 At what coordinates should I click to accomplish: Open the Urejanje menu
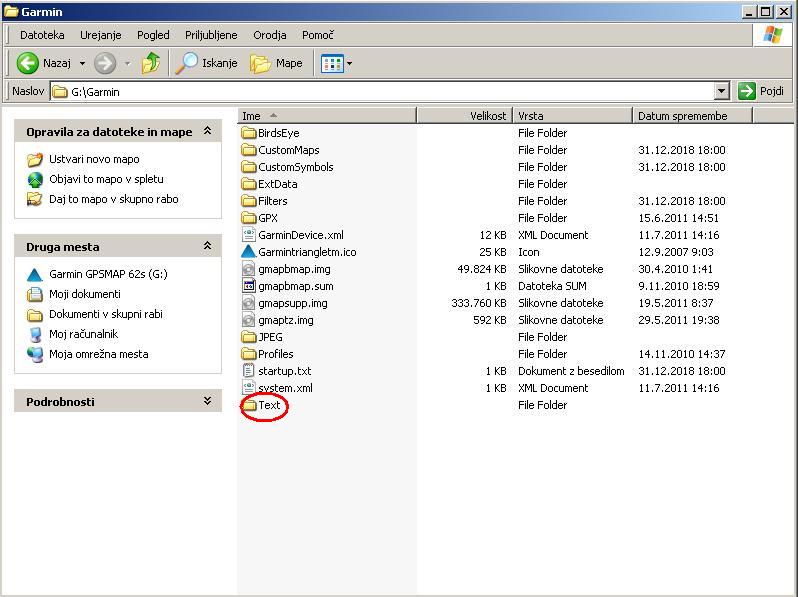click(101, 35)
